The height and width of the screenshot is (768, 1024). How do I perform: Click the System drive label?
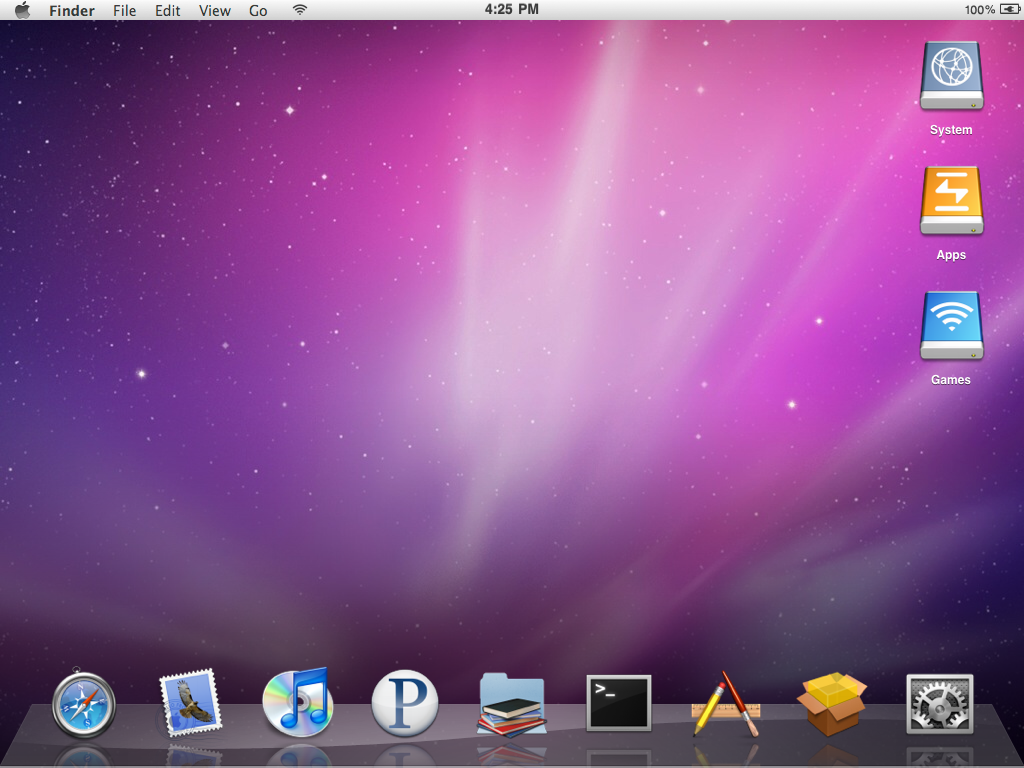951,130
